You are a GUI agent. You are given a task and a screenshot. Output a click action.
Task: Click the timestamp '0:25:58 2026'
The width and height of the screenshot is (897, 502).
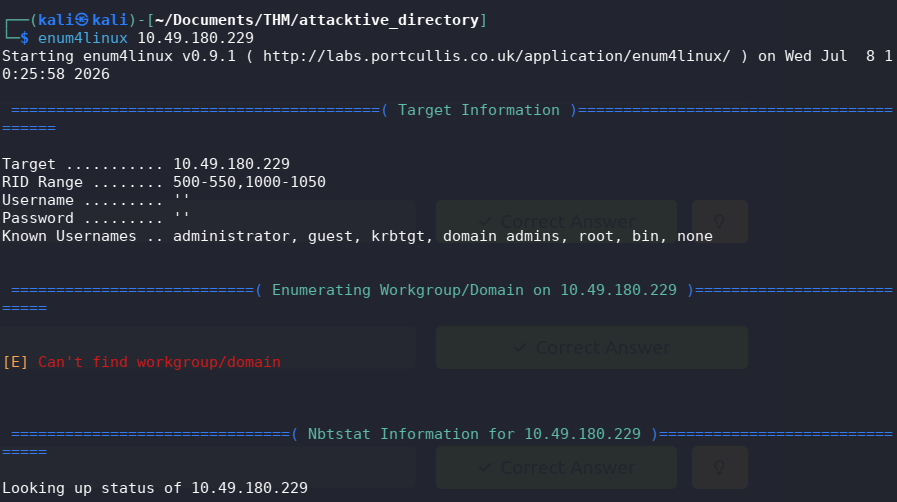point(55,74)
